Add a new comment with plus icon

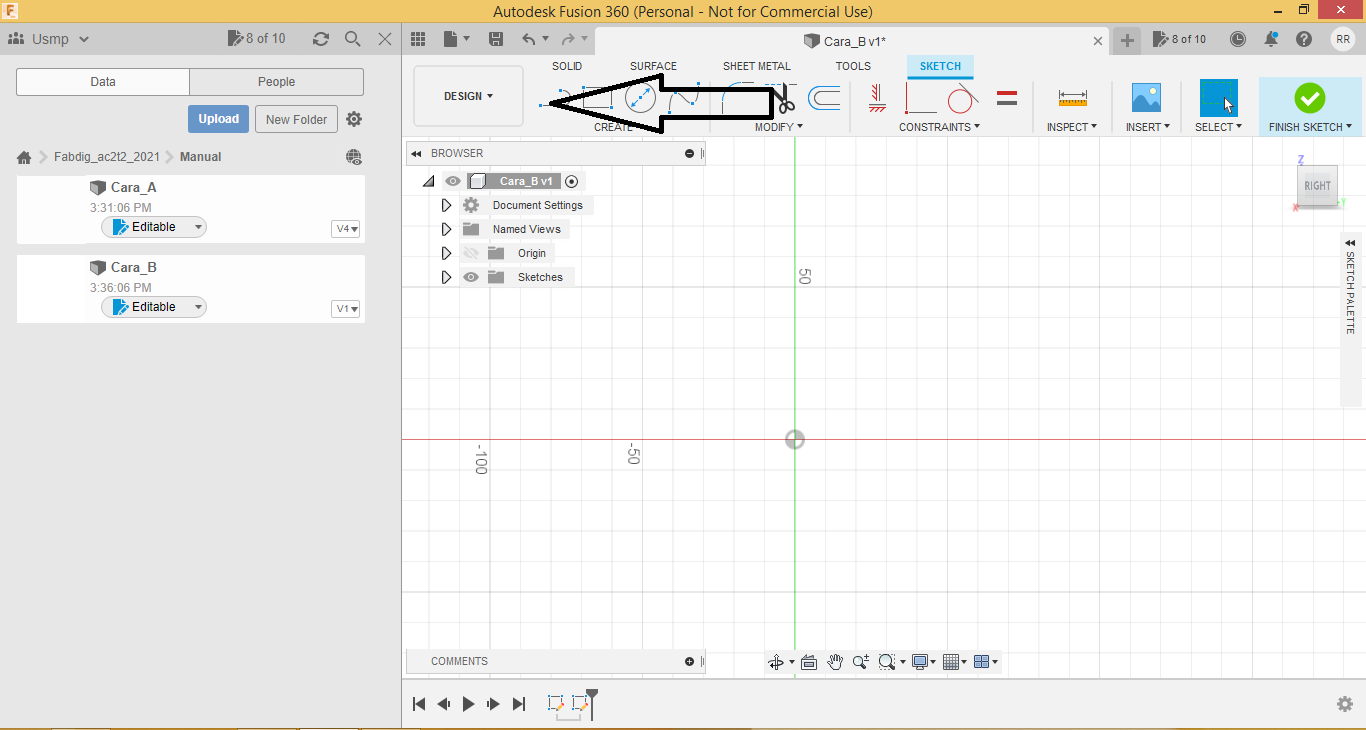tap(690, 661)
